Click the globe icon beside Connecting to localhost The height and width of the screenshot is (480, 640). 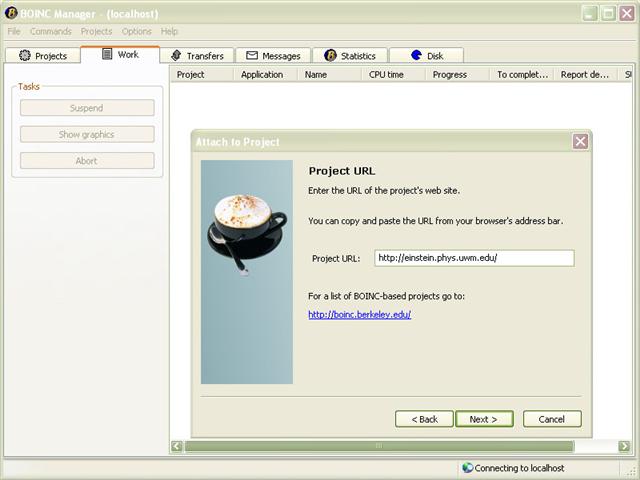point(467,468)
